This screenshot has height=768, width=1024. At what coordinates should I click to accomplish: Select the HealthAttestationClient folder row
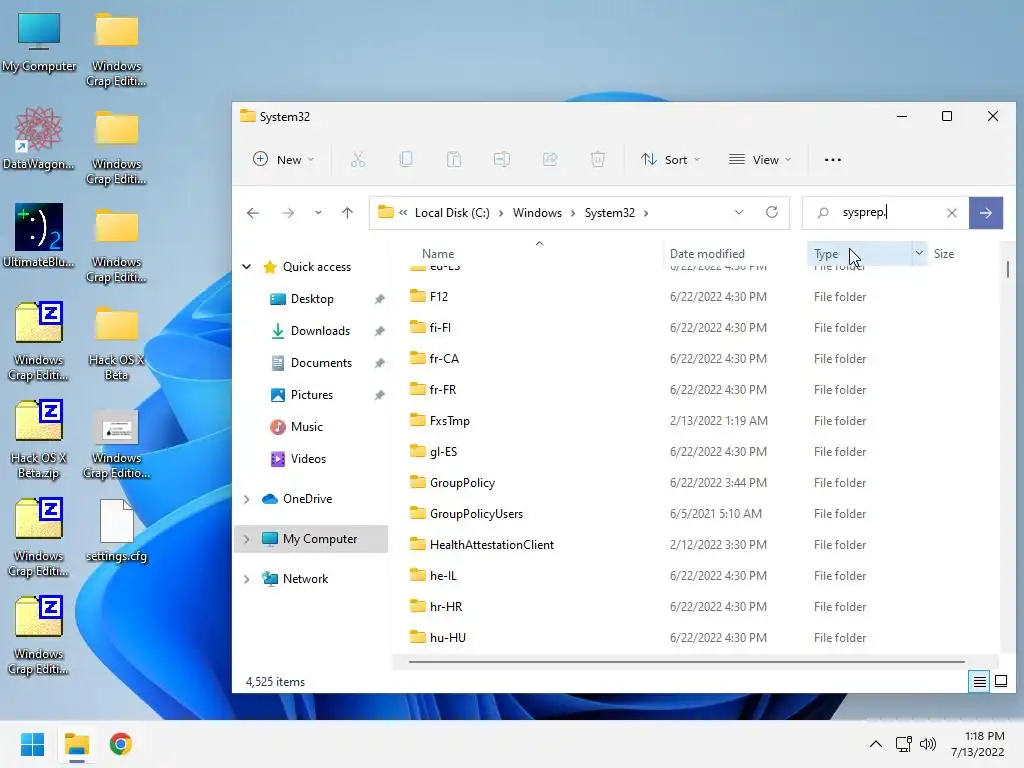pos(696,545)
